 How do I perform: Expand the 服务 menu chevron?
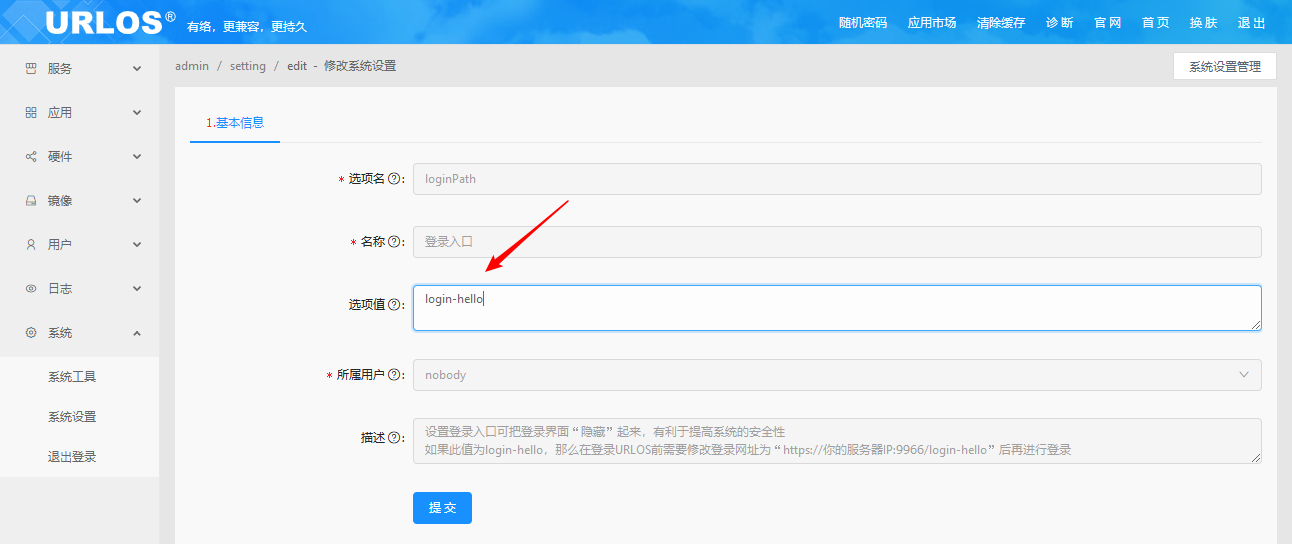click(137, 69)
